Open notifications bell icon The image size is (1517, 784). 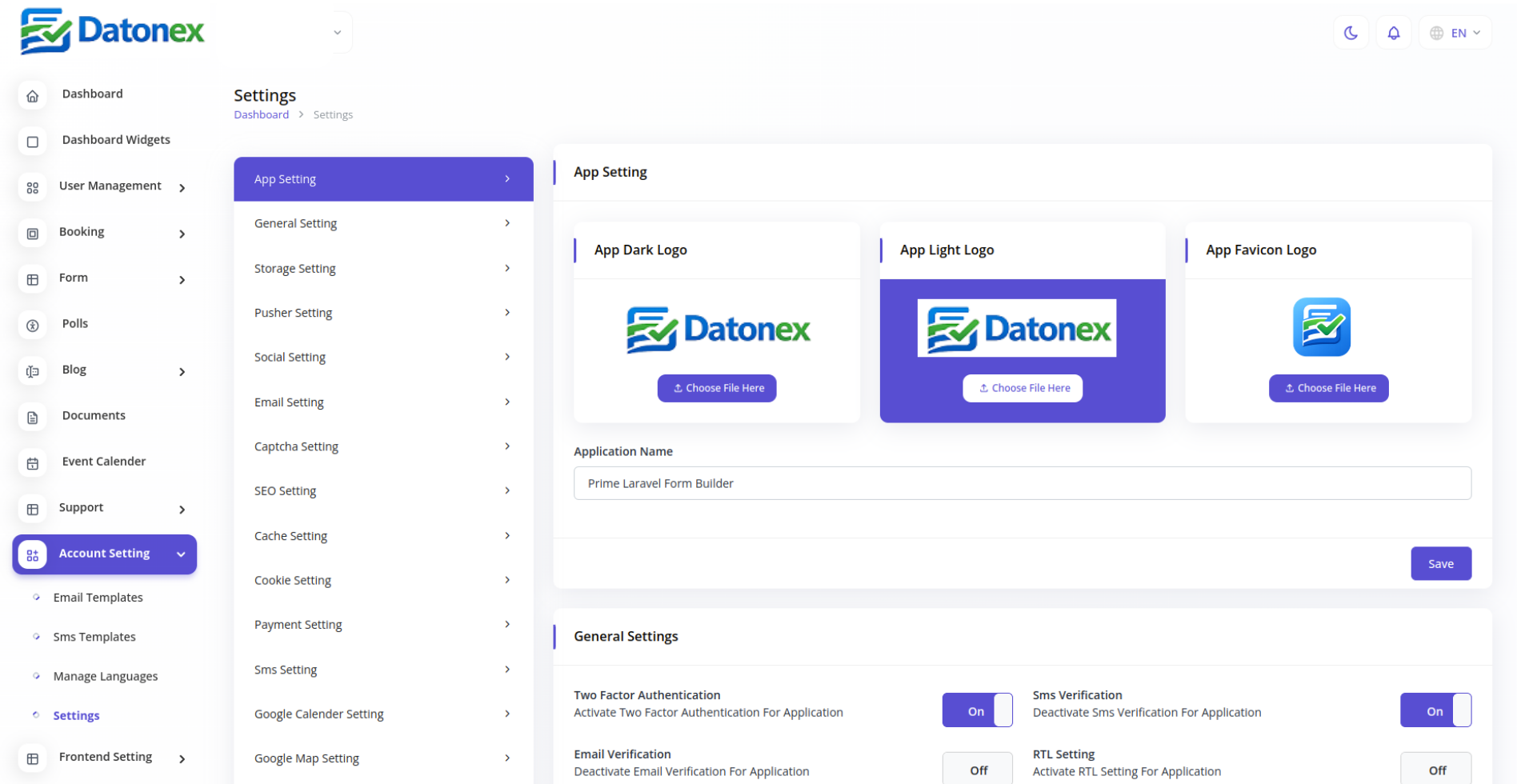pyautogui.click(x=1393, y=33)
